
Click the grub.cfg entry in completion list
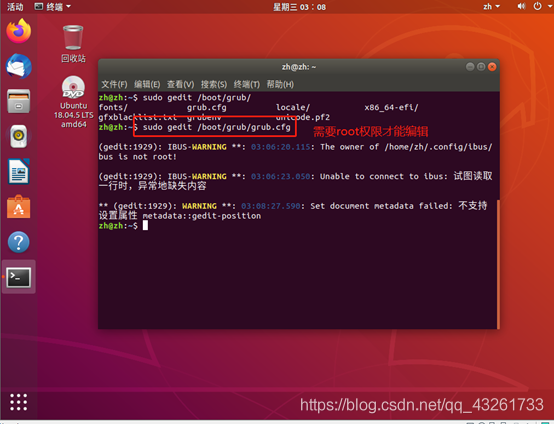(x=207, y=107)
